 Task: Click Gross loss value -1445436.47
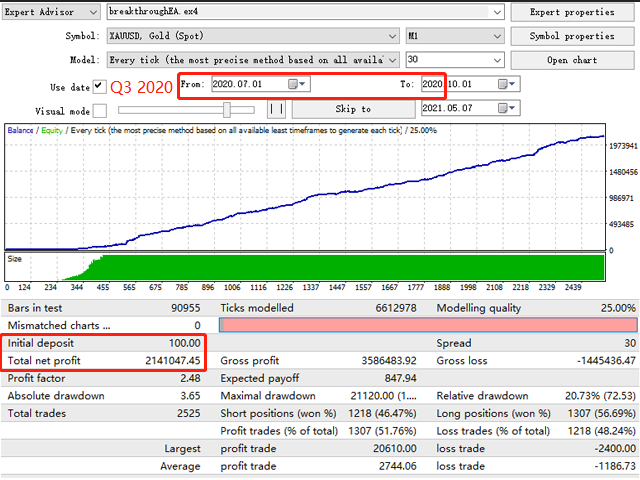(606, 361)
